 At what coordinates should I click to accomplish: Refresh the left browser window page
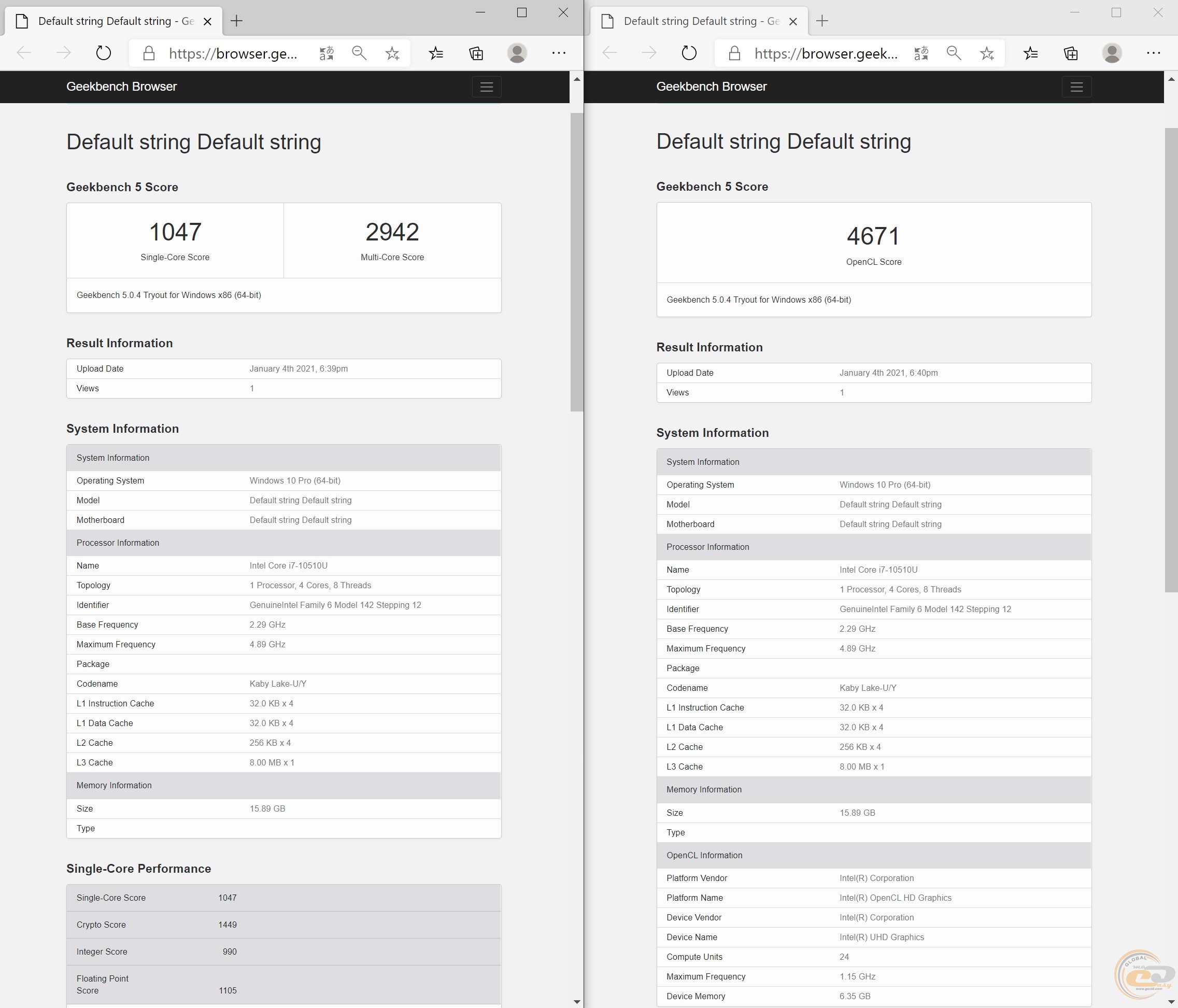pyautogui.click(x=103, y=53)
